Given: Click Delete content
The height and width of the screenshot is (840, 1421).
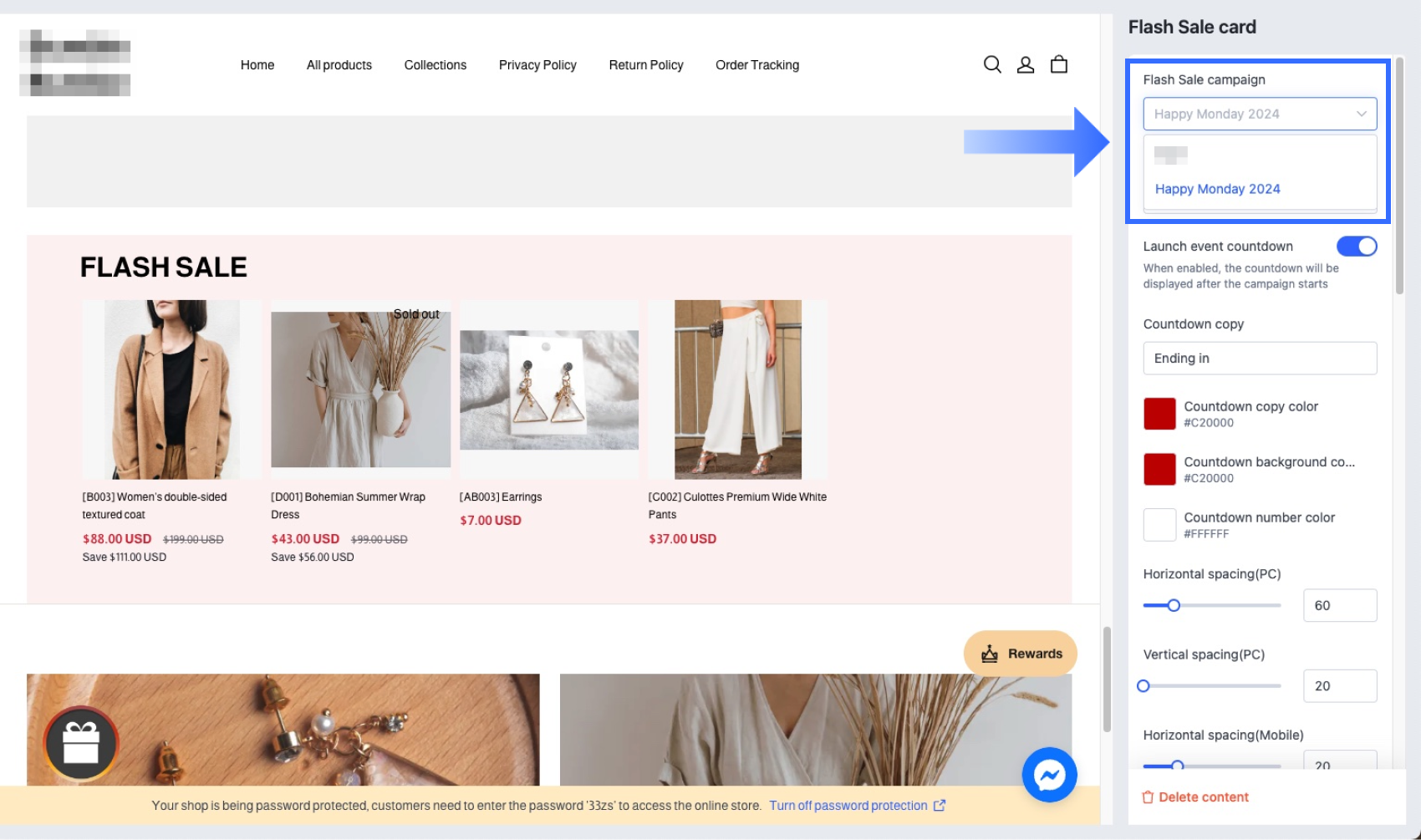Looking at the screenshot, I should click(x=1195, y=797).
